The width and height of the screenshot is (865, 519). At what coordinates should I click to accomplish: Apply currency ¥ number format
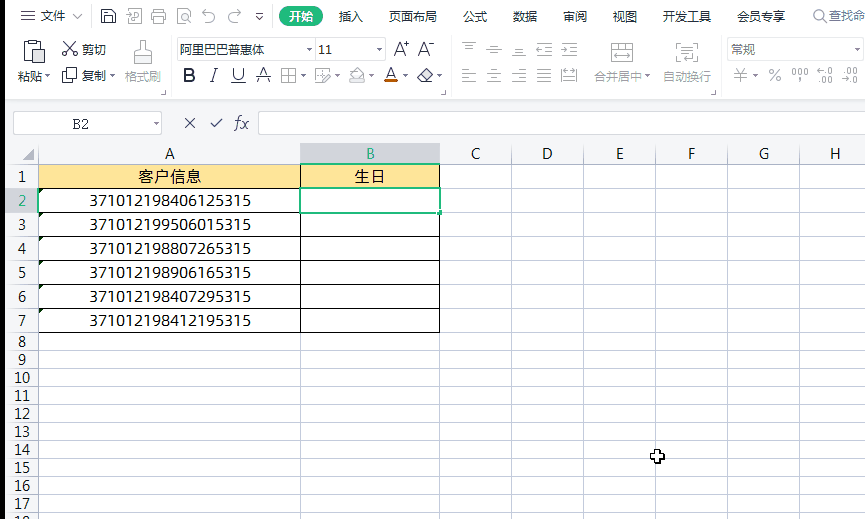pyautogui.click(x=740, y=75)
